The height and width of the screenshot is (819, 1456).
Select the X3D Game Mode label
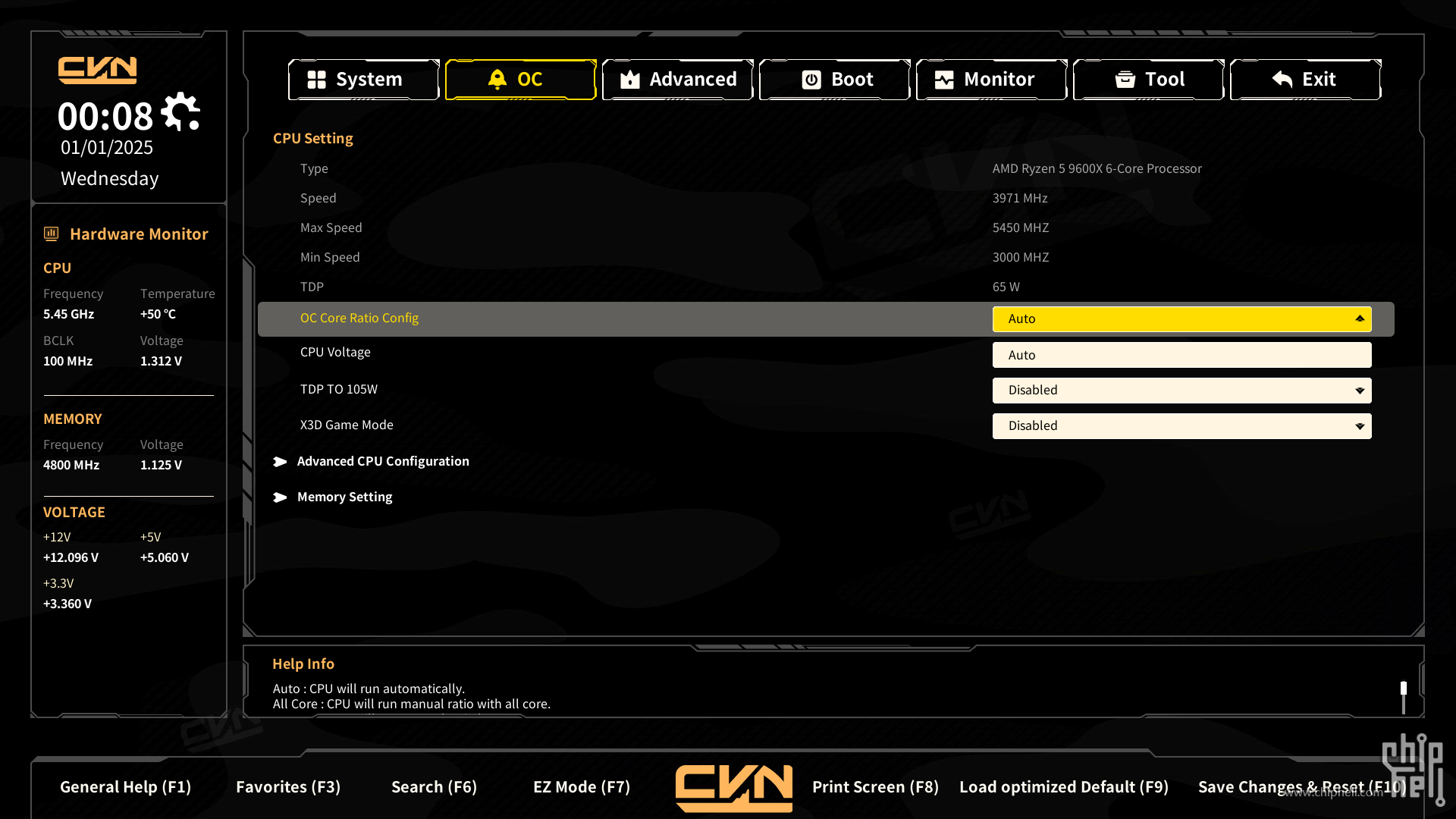point(347,425)
